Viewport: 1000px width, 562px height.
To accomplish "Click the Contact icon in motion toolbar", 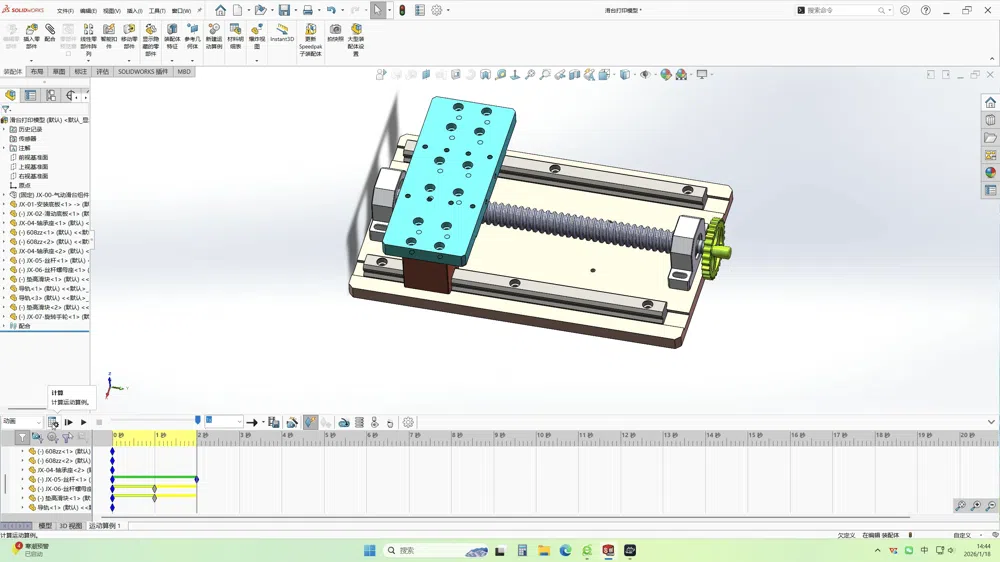I will tap(375, 422).
